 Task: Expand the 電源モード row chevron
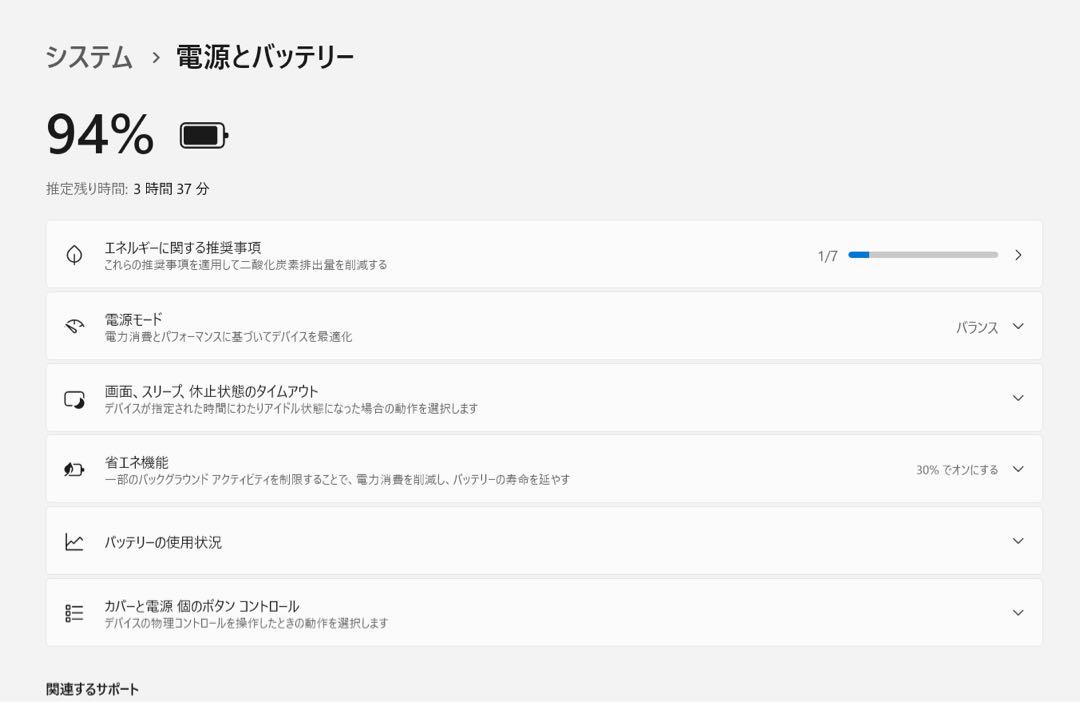coord(1018,327)
